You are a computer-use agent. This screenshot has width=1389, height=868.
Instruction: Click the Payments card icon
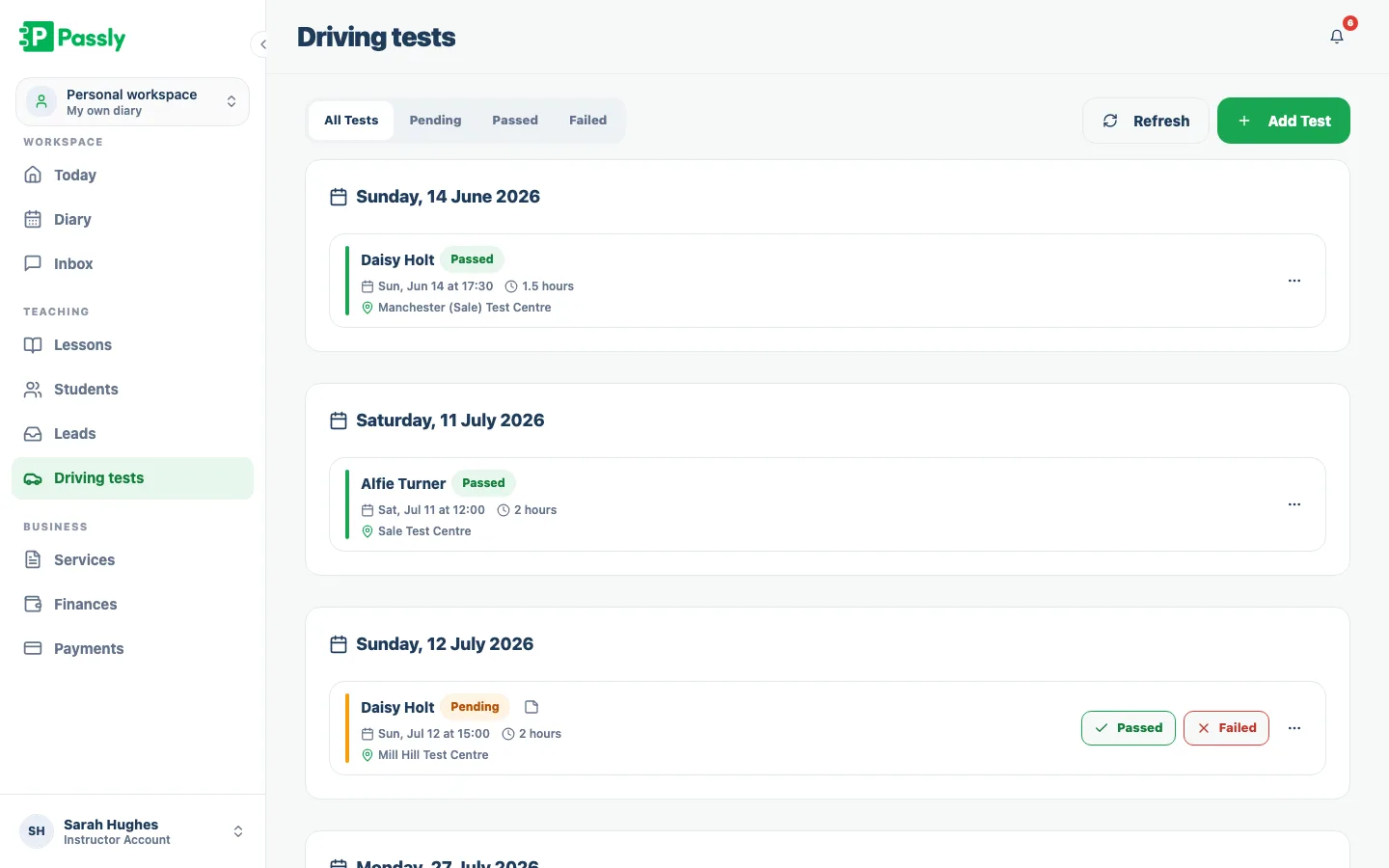coord(33,648)
